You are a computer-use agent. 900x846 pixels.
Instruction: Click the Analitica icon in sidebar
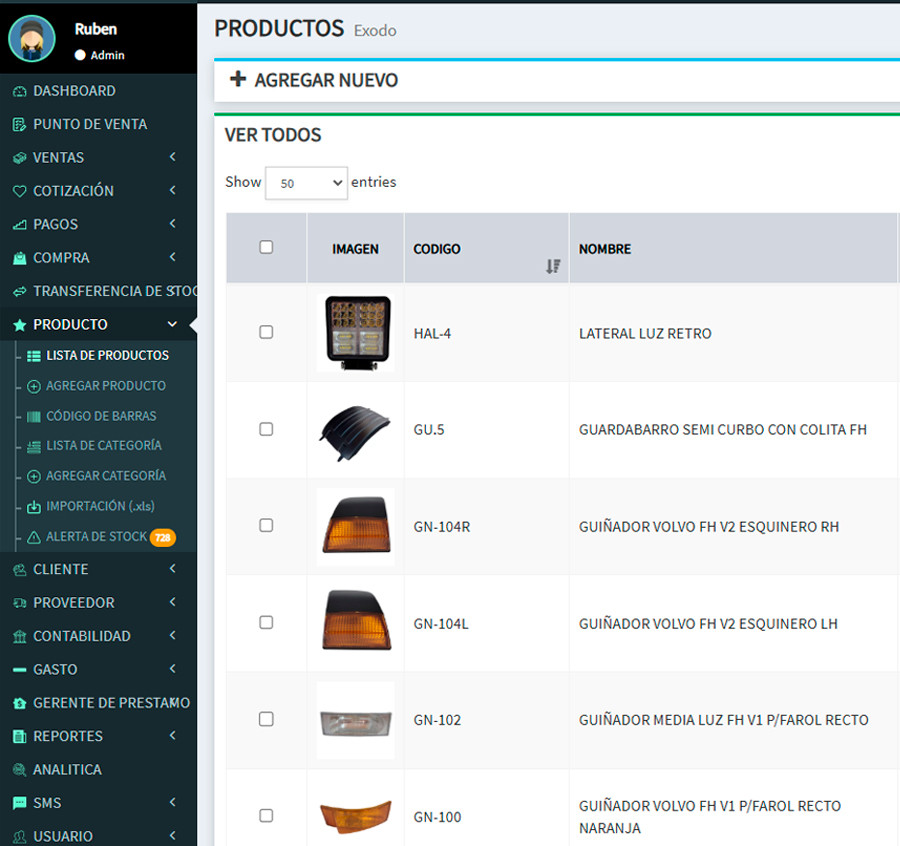[19, 770]
